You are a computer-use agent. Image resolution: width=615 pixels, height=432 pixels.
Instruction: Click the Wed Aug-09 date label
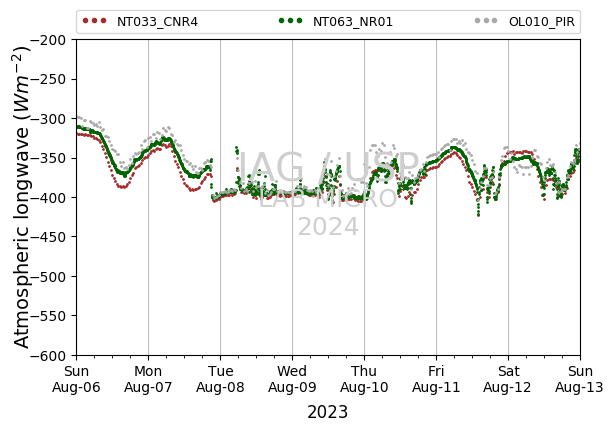(292, 379)
